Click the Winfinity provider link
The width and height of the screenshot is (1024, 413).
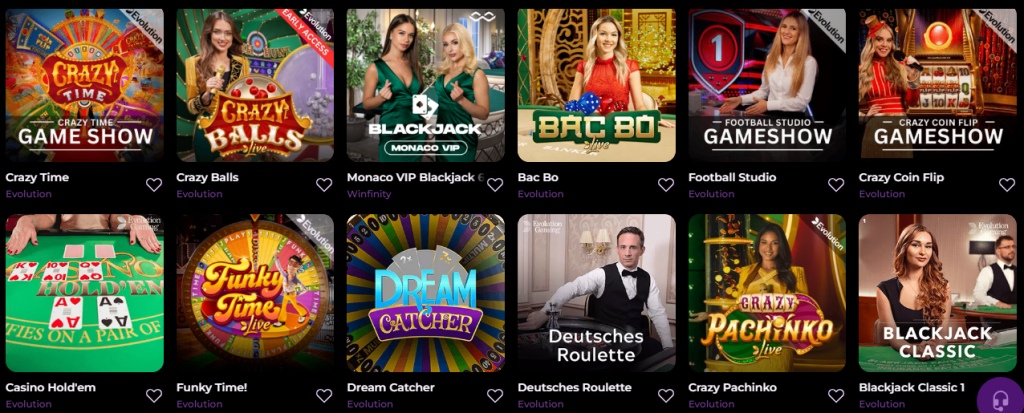click(x=369, y=194)
